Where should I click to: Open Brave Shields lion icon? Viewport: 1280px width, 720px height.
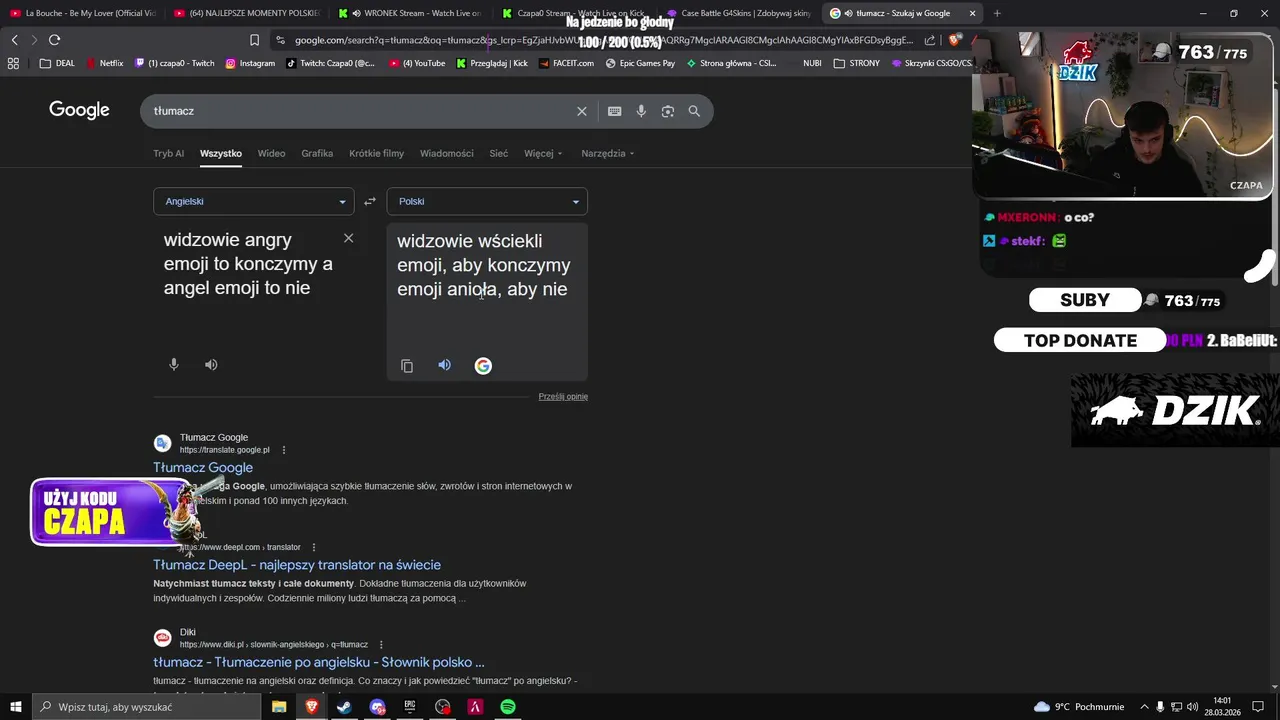pos(954,40)
